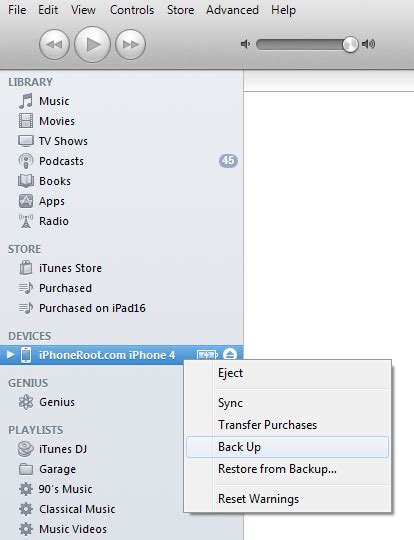Select Back Up in the context menu
Screen dimensions: 414x540
pyautogui.click(x=287, y=447)
